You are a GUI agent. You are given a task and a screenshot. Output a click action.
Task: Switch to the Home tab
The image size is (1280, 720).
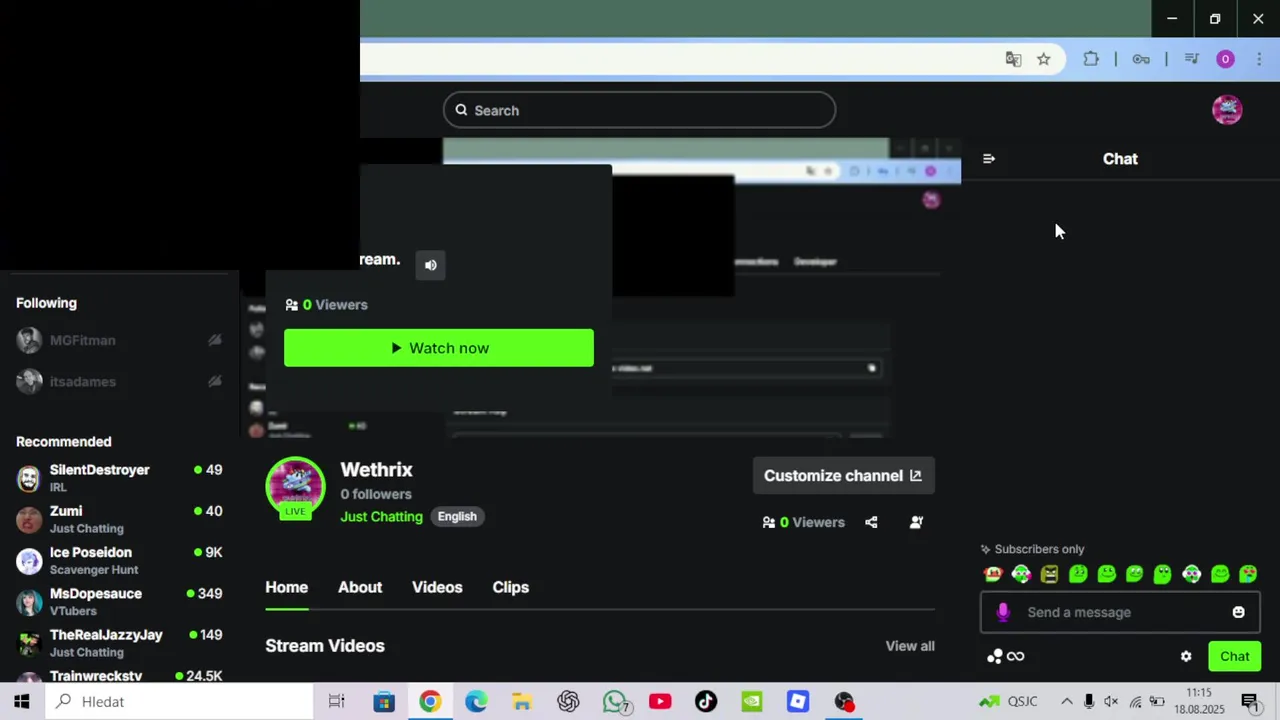pos(286,588)
